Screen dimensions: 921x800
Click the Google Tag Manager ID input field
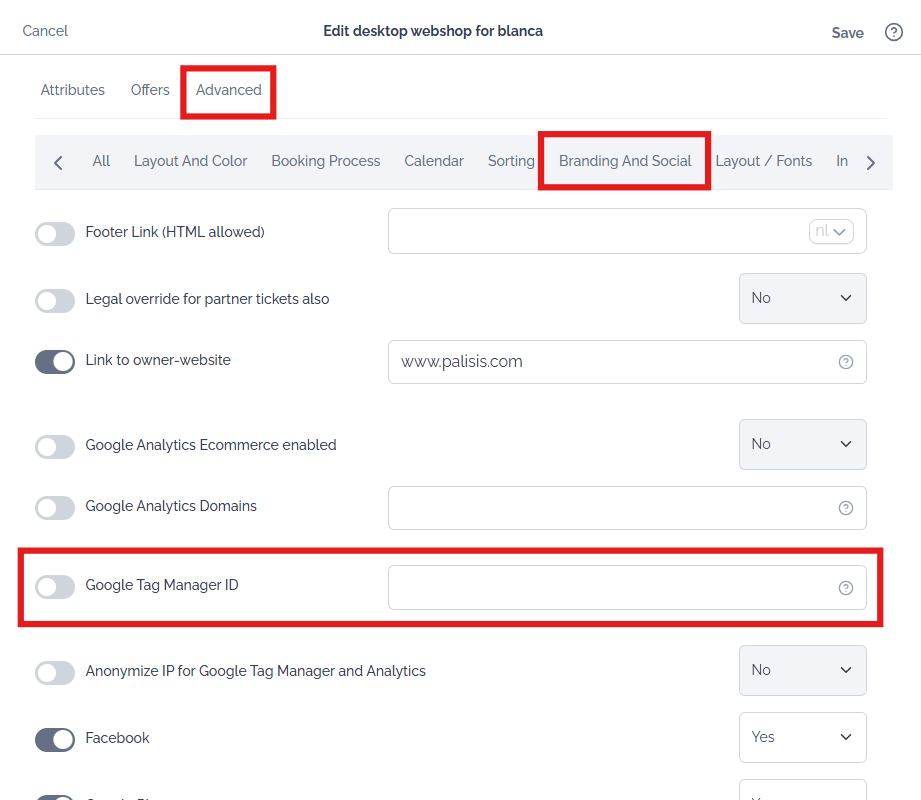coord(627,588)
